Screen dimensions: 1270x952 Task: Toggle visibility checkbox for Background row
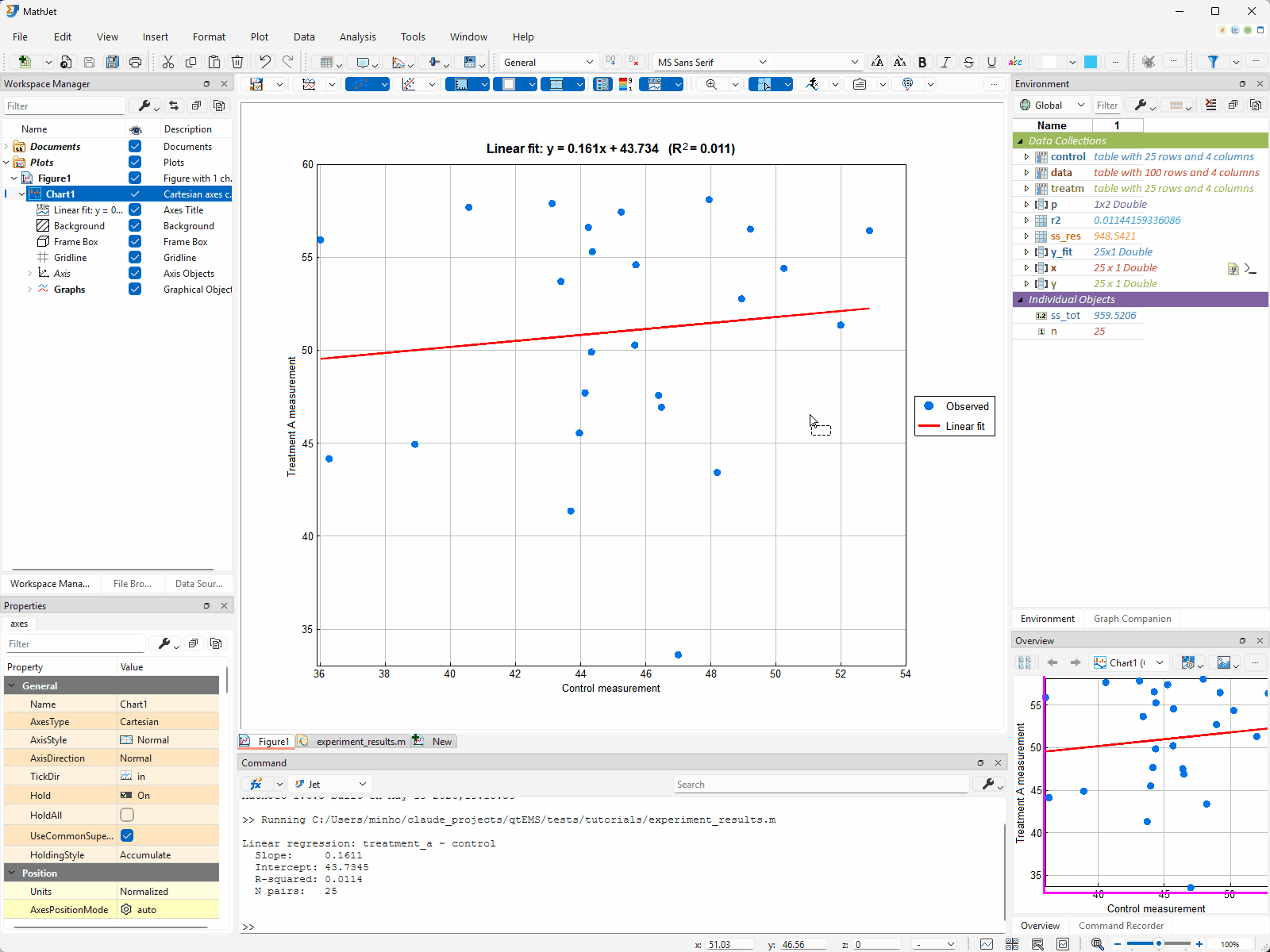coord(135,225)
